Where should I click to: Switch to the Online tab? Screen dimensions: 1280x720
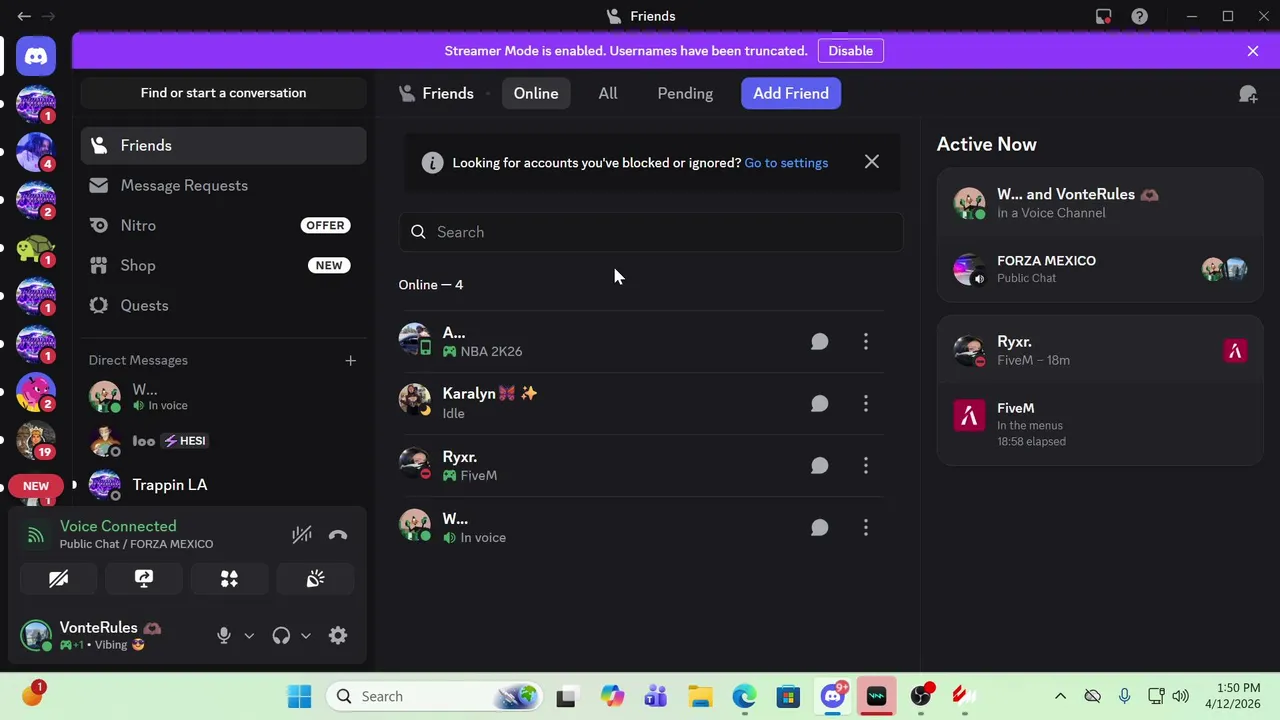tap(536, 94)
